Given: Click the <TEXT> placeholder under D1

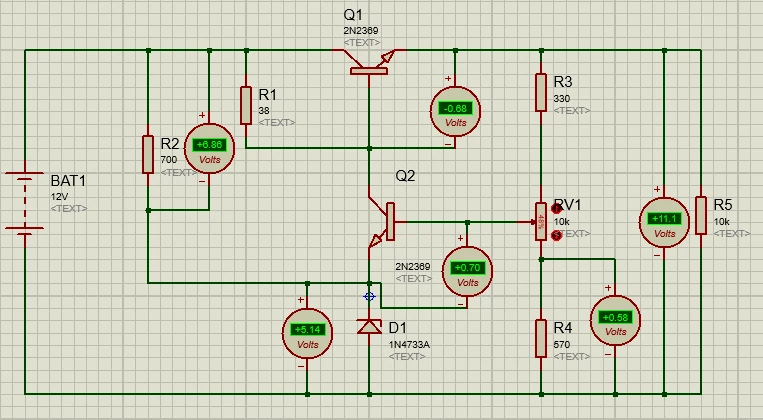Looking at the screenshot, I should 407,356.
